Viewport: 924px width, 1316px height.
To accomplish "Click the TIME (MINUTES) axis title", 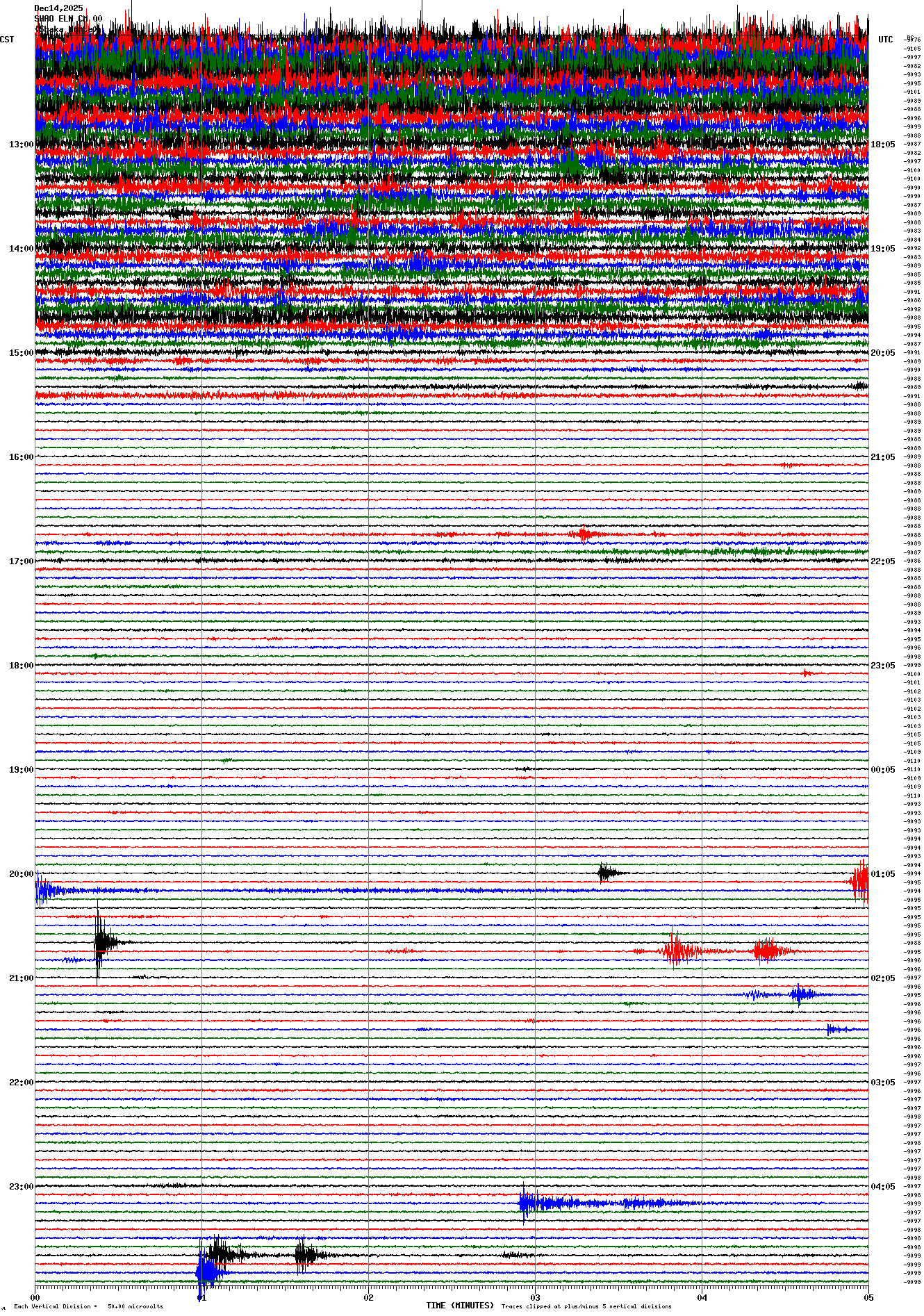I will click(x=460, y=1306).
